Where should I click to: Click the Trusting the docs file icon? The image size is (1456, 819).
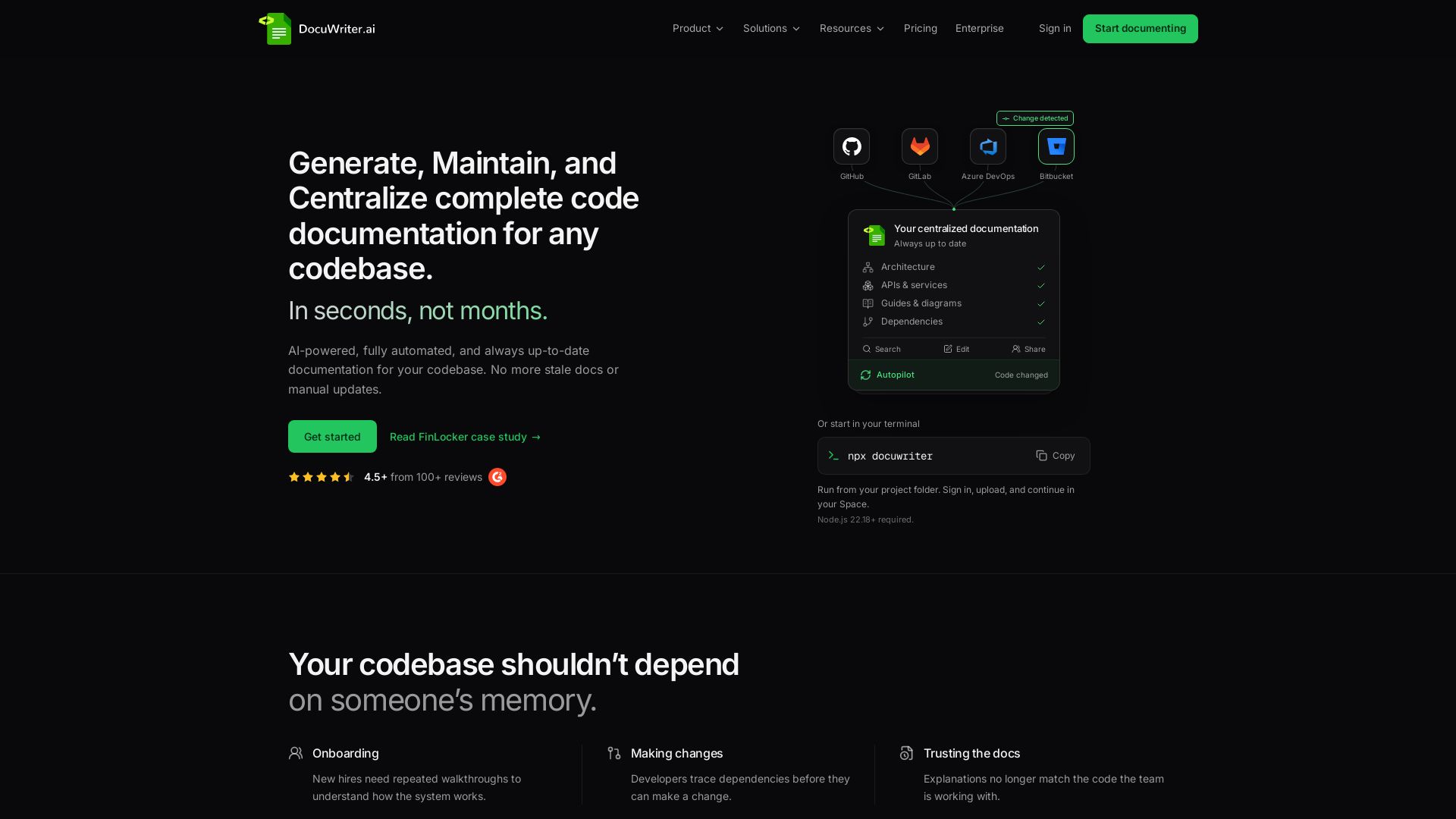point(906,753)
